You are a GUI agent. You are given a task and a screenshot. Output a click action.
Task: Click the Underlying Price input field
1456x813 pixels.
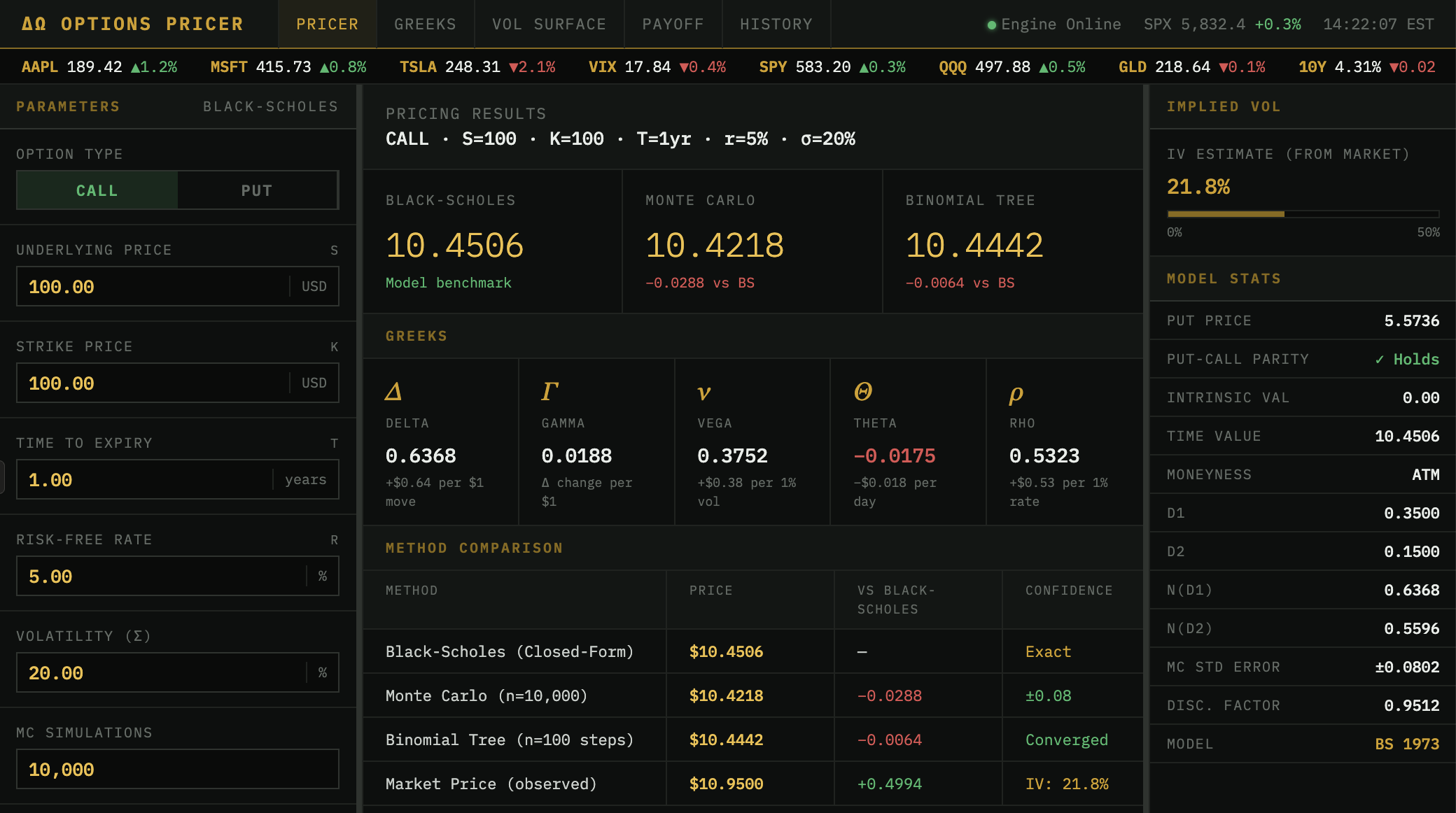(x=178, y=286)
